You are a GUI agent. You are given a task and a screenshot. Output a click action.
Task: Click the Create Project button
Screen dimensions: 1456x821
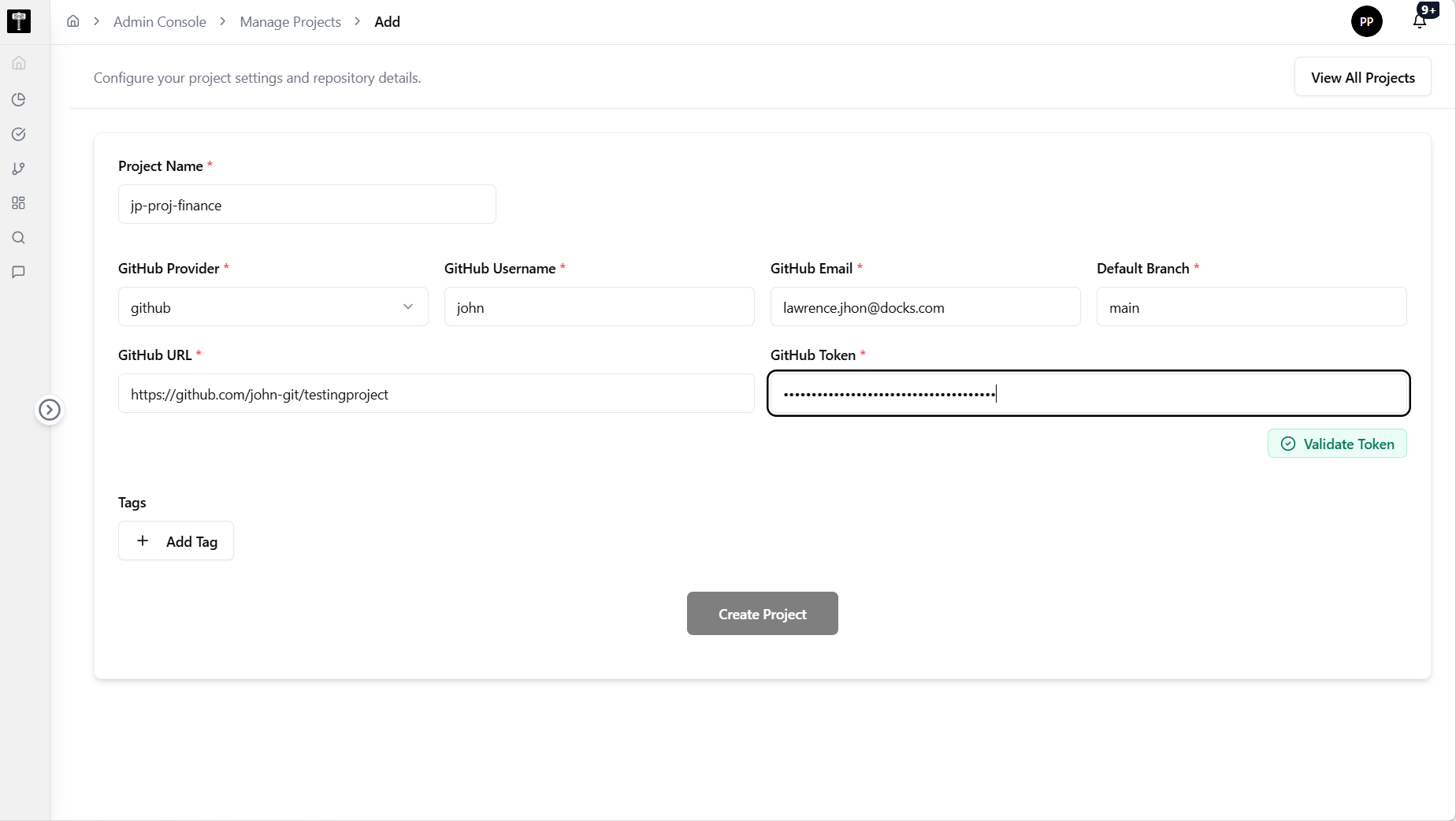point(763,614)
